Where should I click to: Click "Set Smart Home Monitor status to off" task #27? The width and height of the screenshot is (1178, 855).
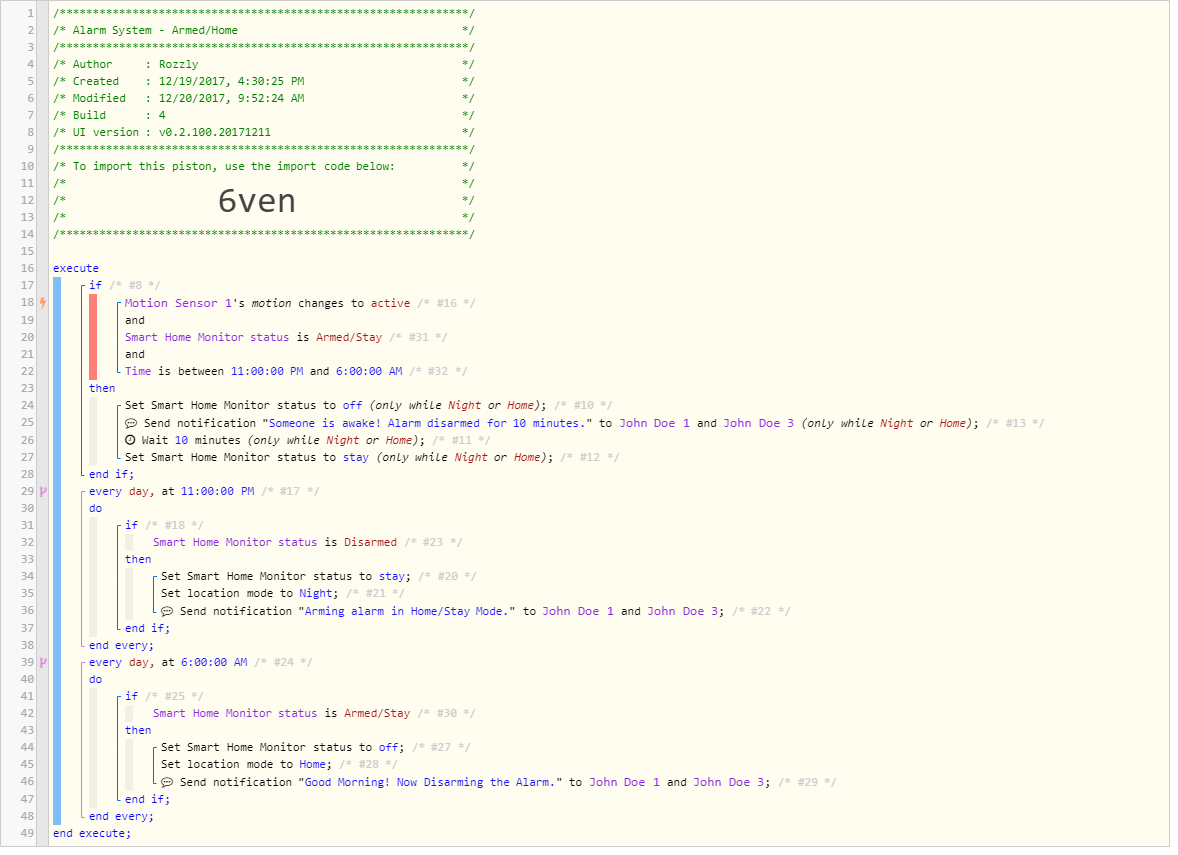[x=282, y=748]
